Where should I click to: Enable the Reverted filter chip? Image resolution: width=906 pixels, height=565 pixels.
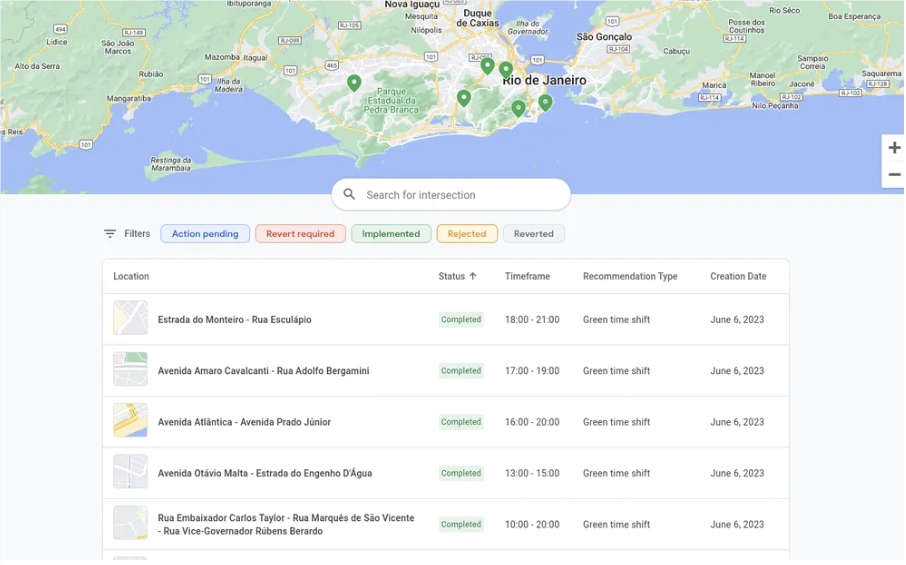[x=533, y=234]
